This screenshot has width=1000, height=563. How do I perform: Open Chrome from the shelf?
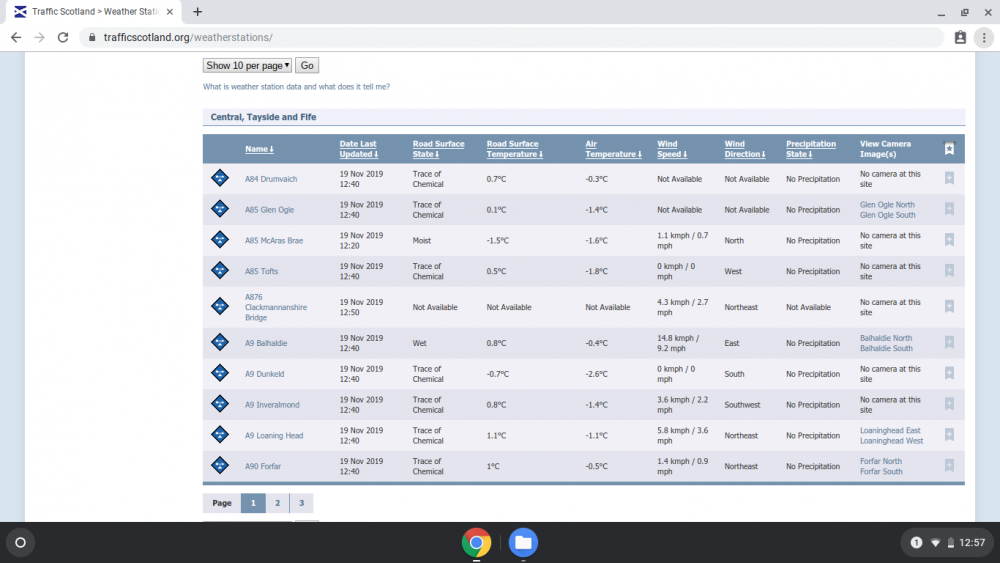(x=476, y=543)
